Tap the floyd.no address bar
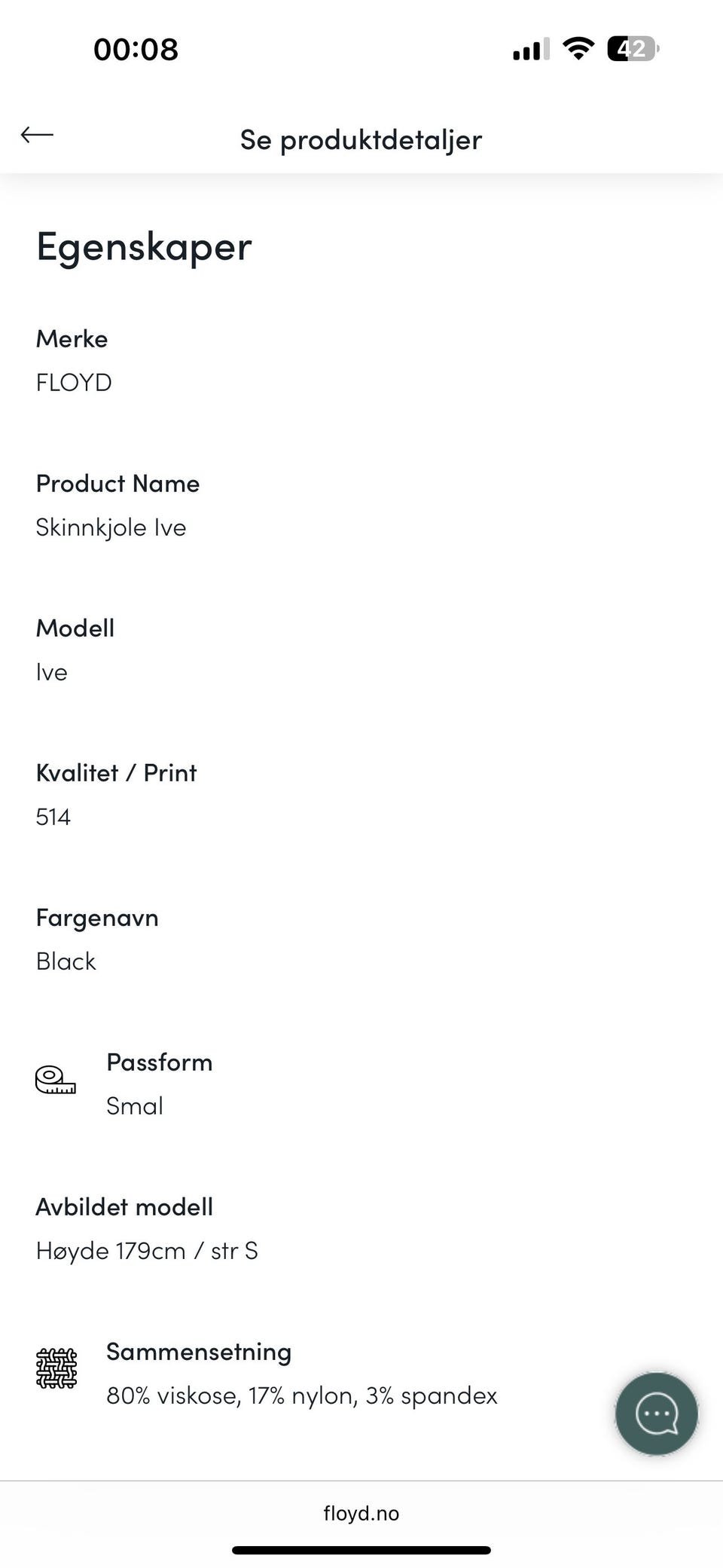723x1568 pixels. coord(361,1513)
